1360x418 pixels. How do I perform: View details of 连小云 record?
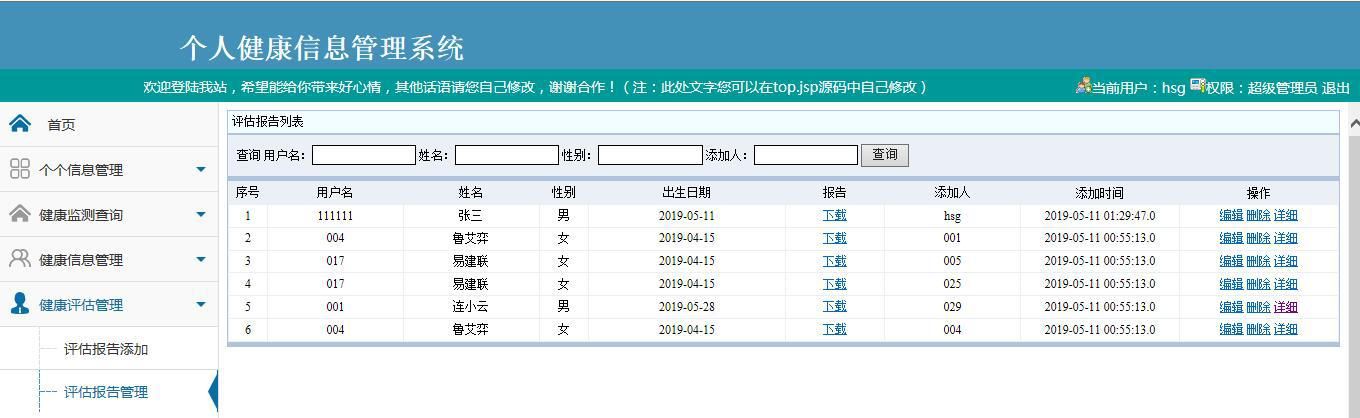1285,307
